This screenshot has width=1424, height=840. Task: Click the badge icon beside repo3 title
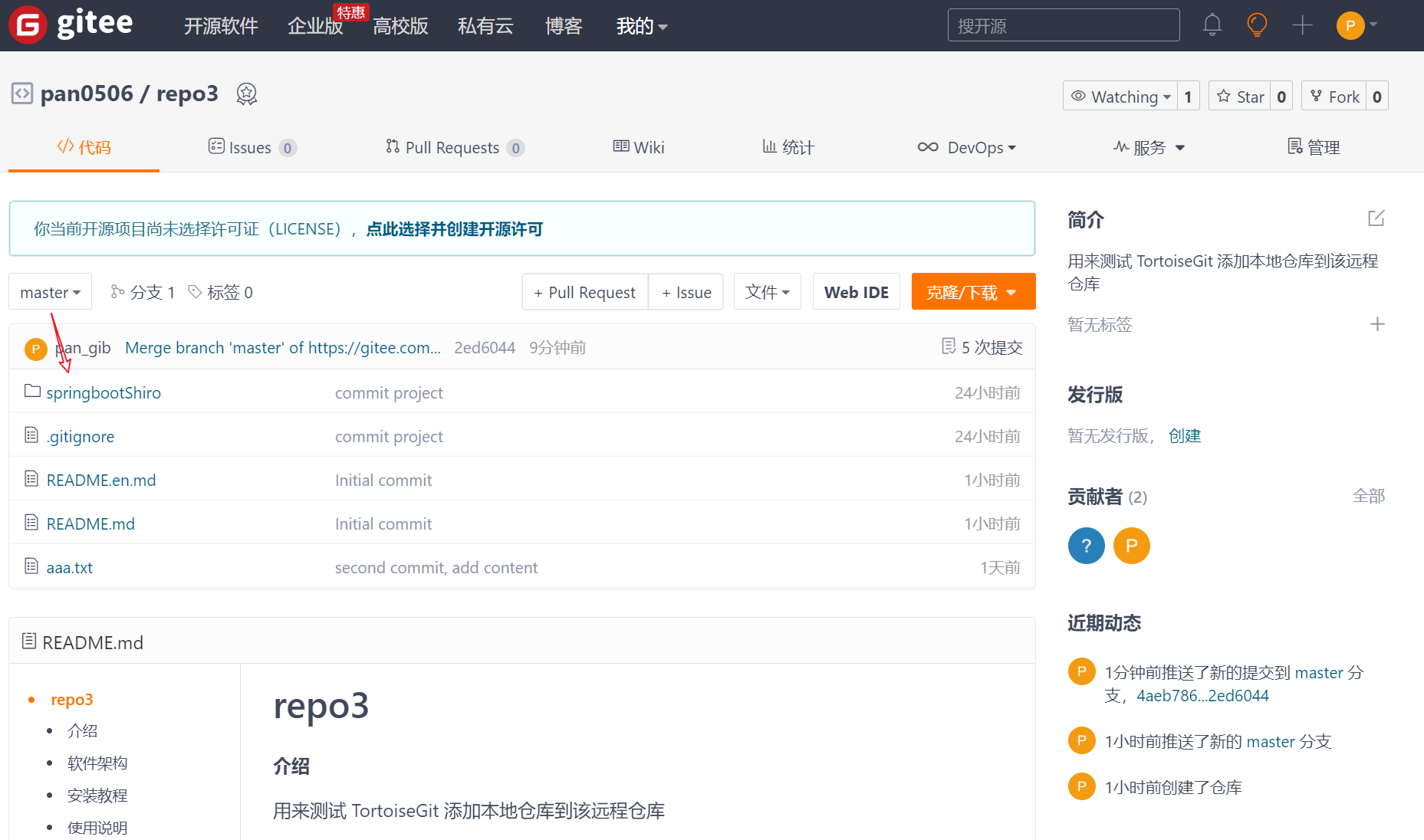246,94
